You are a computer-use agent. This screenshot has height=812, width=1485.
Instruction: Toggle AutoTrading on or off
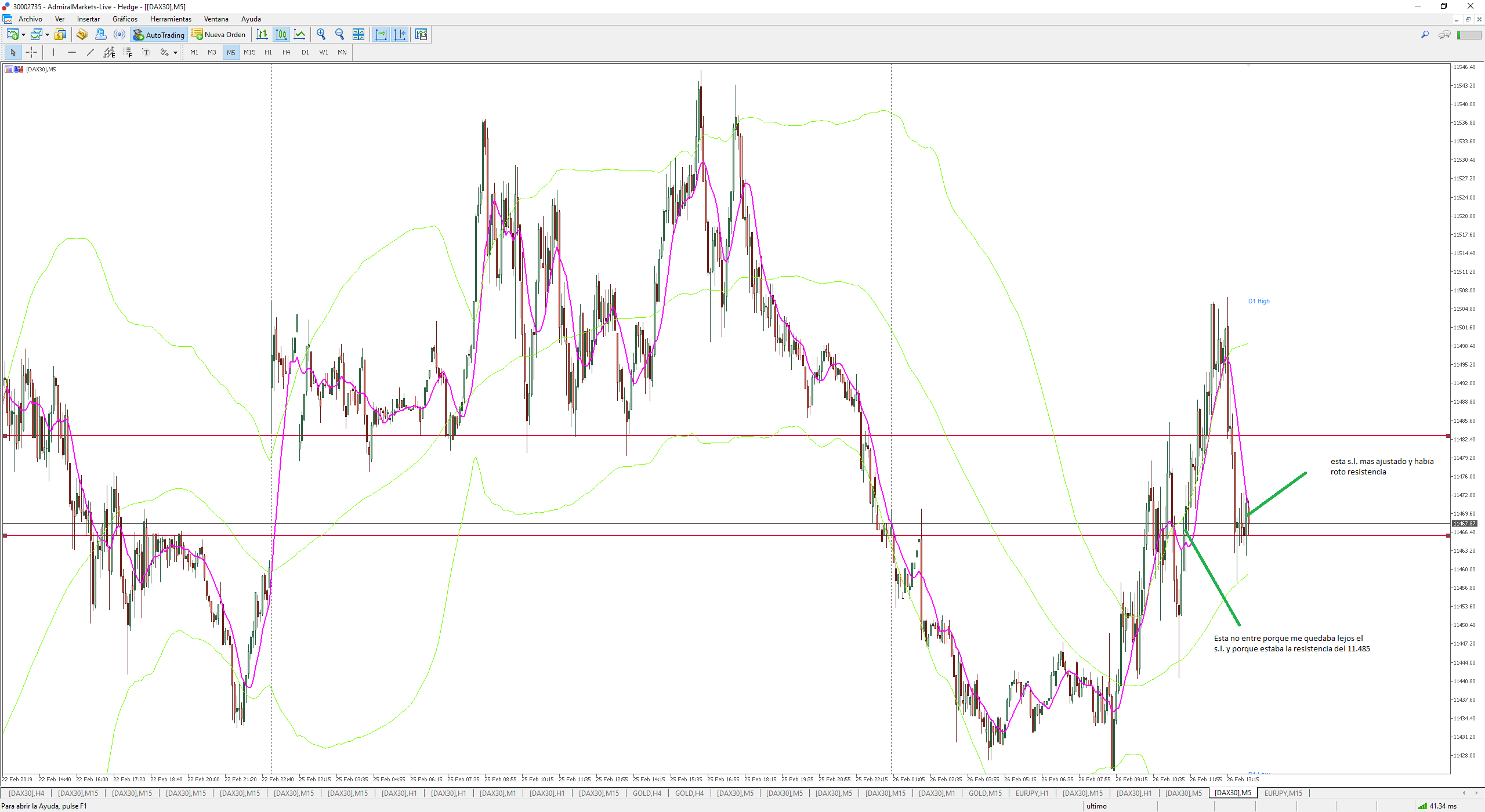click(158, 35)
